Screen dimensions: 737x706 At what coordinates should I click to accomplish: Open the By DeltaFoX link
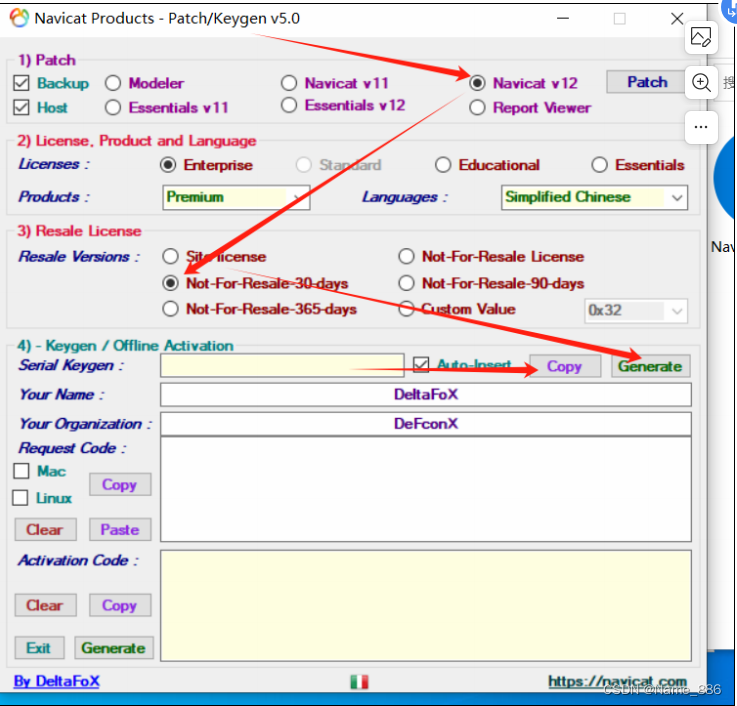pyautogui.click(x=57, y=681)
